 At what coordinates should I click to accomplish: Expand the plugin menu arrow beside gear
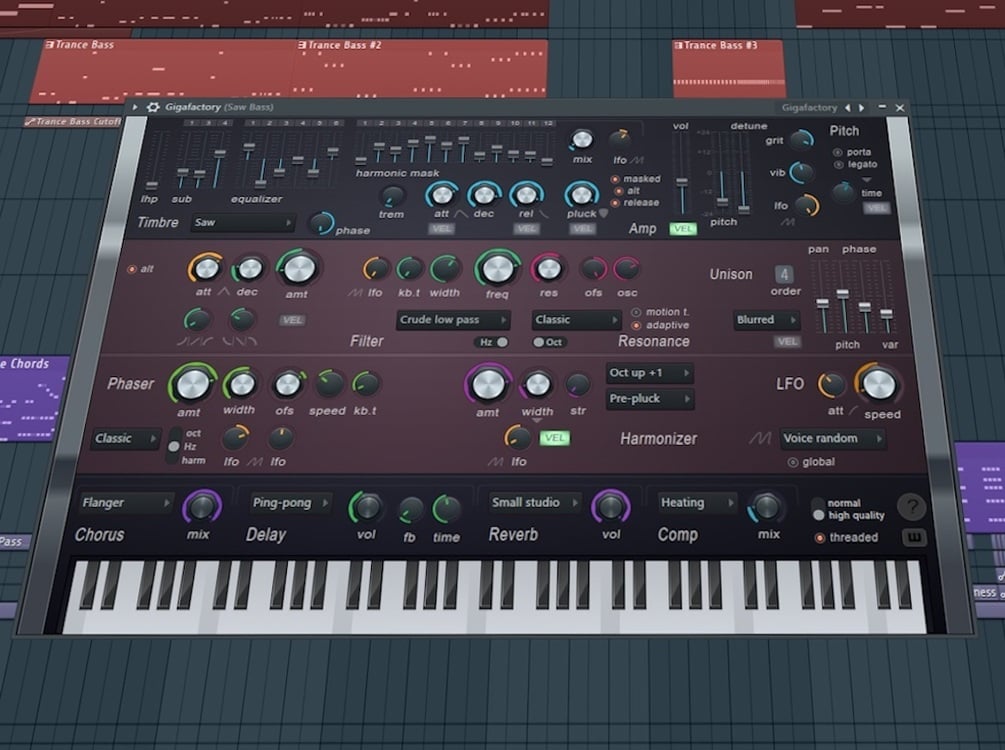coord(135,107)
